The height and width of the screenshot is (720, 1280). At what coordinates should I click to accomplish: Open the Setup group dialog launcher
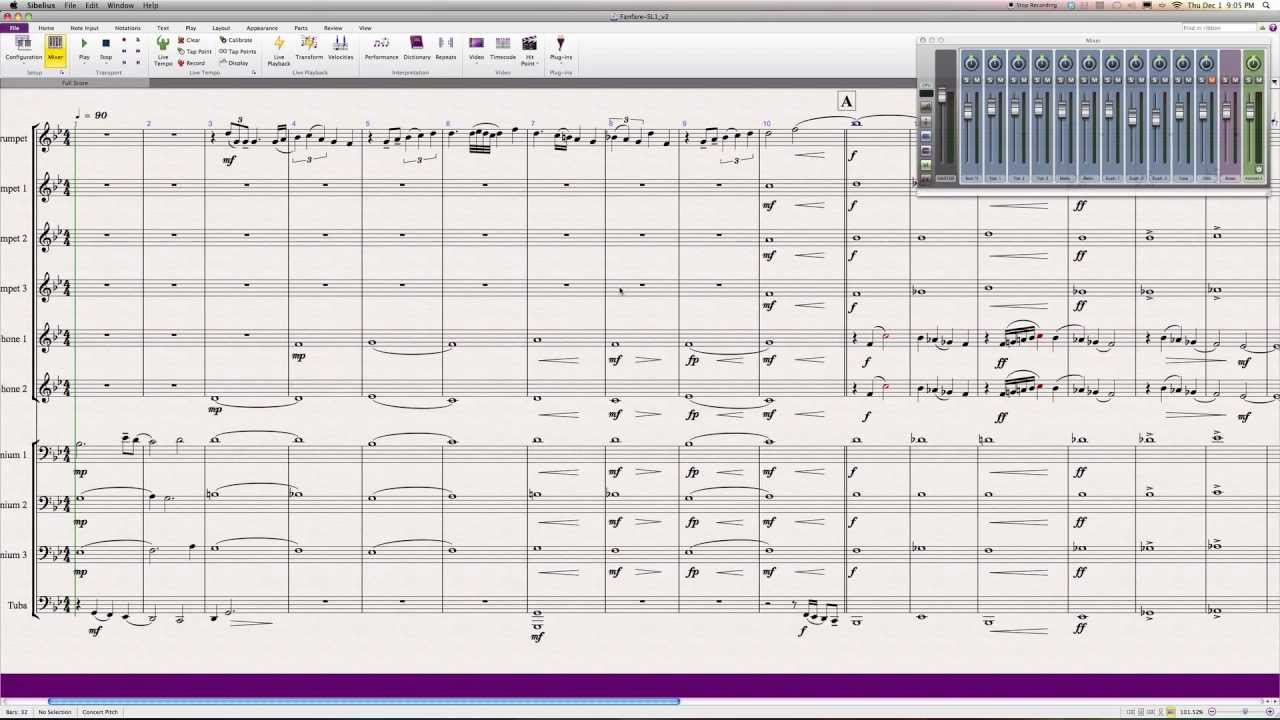[x=62, y=73]
